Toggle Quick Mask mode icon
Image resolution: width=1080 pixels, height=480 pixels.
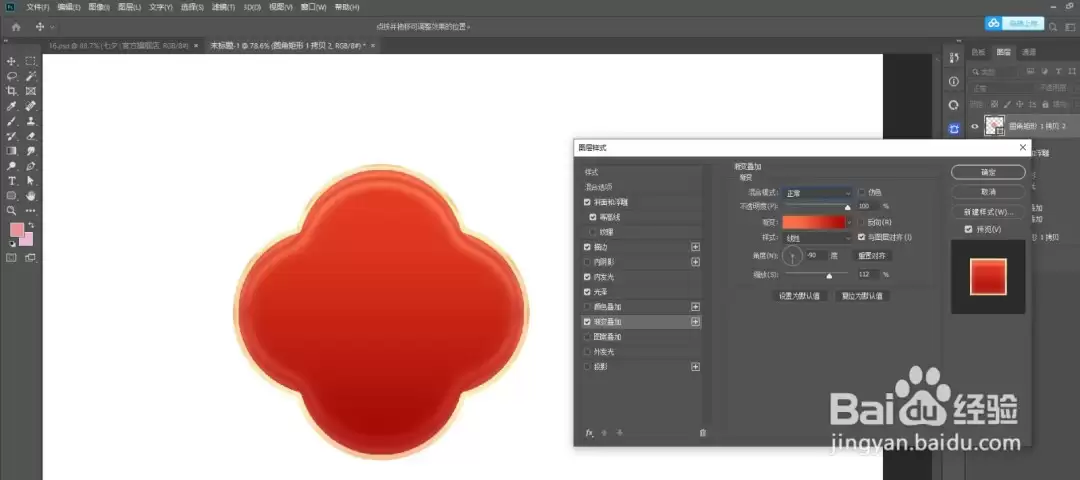click(12, 258)
